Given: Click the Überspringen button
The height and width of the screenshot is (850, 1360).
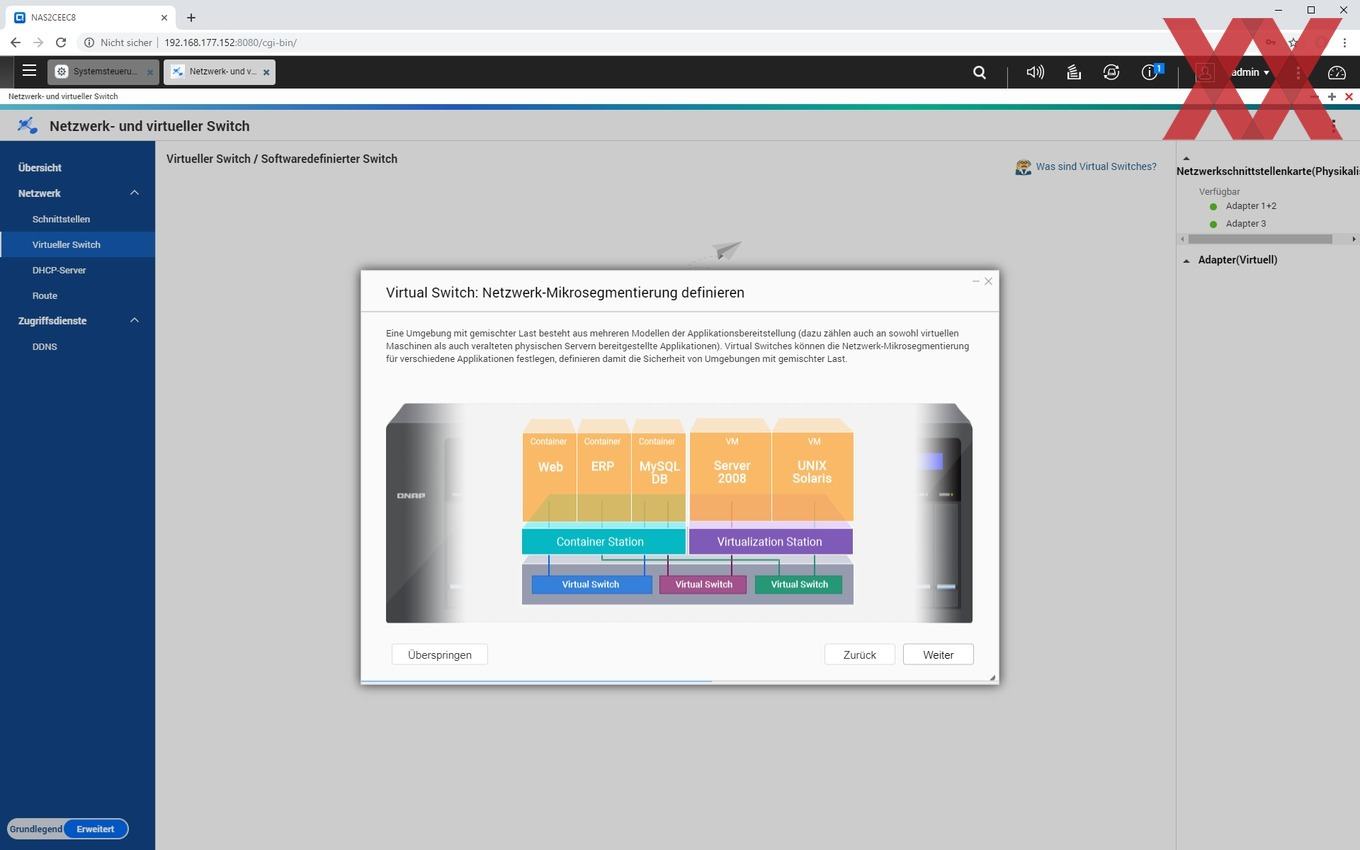Looking at the screenshot, I should point(440,655).
